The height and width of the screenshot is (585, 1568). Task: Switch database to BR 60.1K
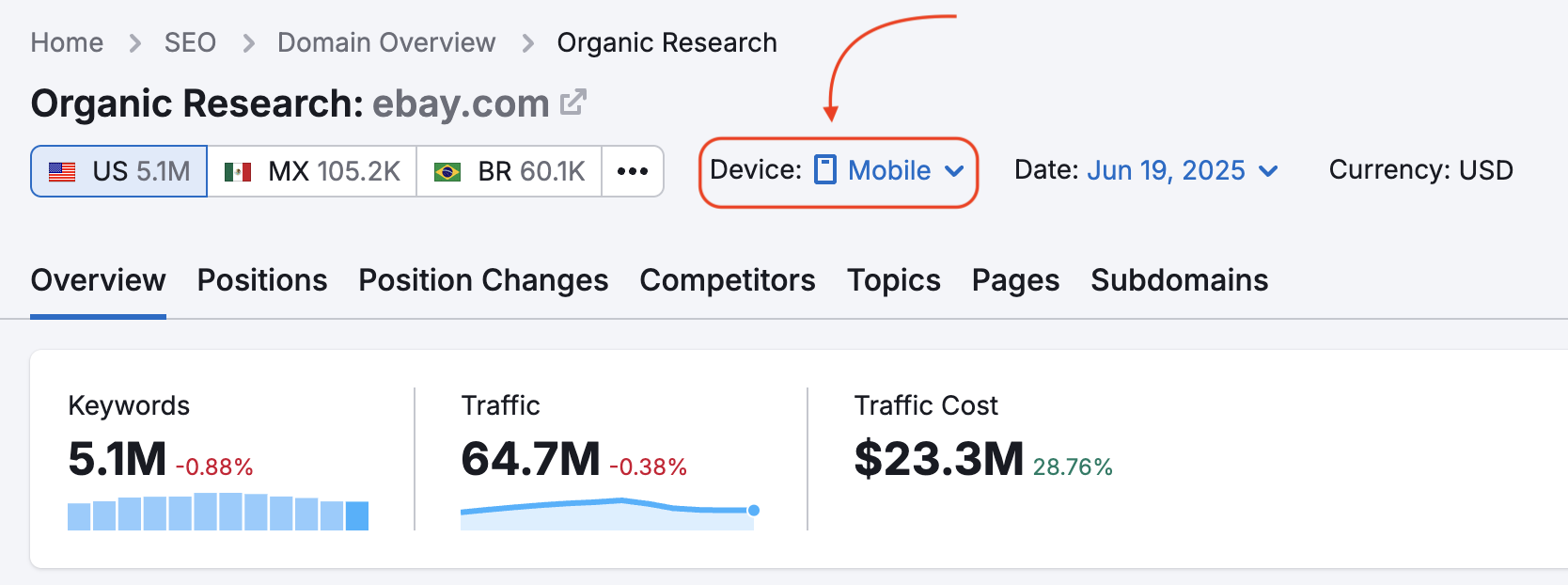(x=508, y=171)
